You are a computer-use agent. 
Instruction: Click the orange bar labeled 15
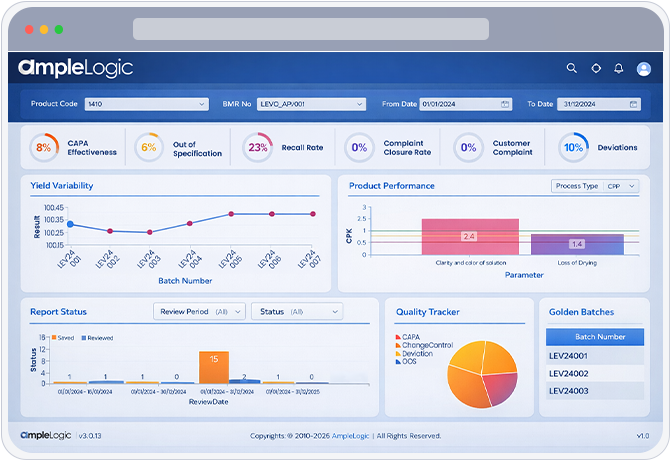pyautogui.click(x=214, y=367)
